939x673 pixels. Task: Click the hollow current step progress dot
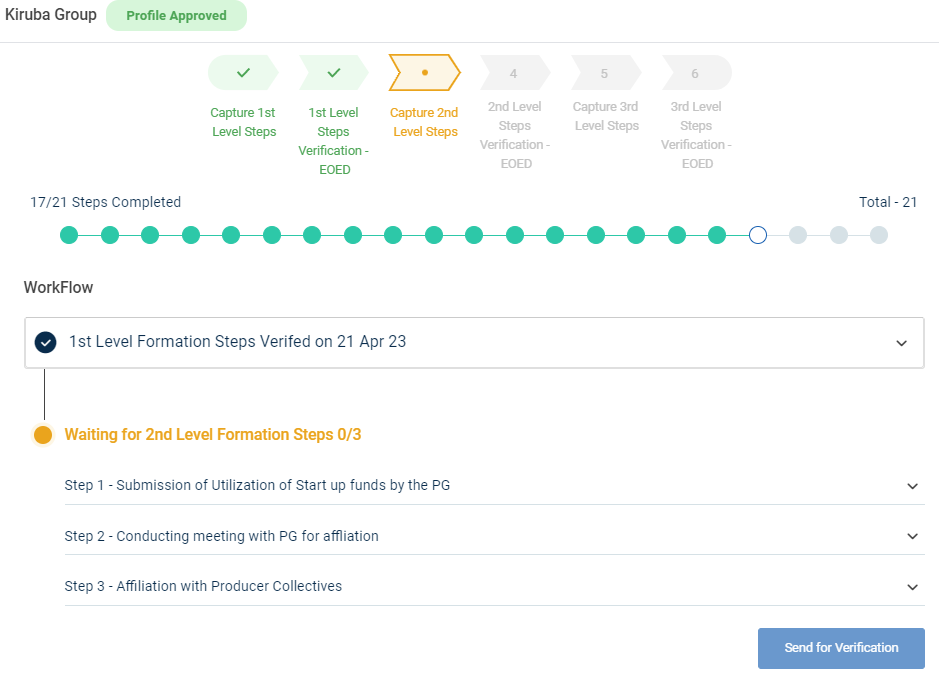(x=758, y=235)
